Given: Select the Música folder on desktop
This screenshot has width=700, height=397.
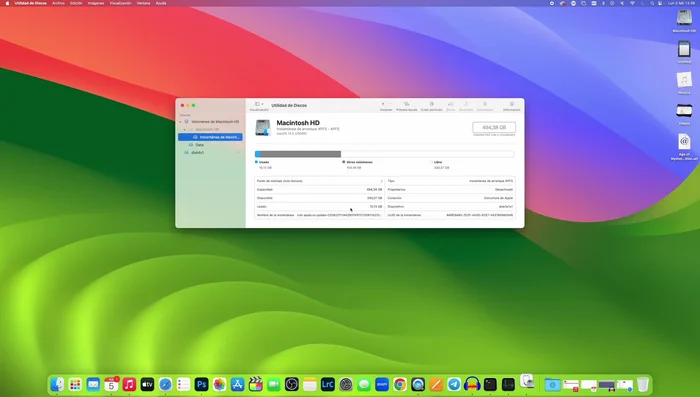Looking at the screenshot, I should pos(684,80).
